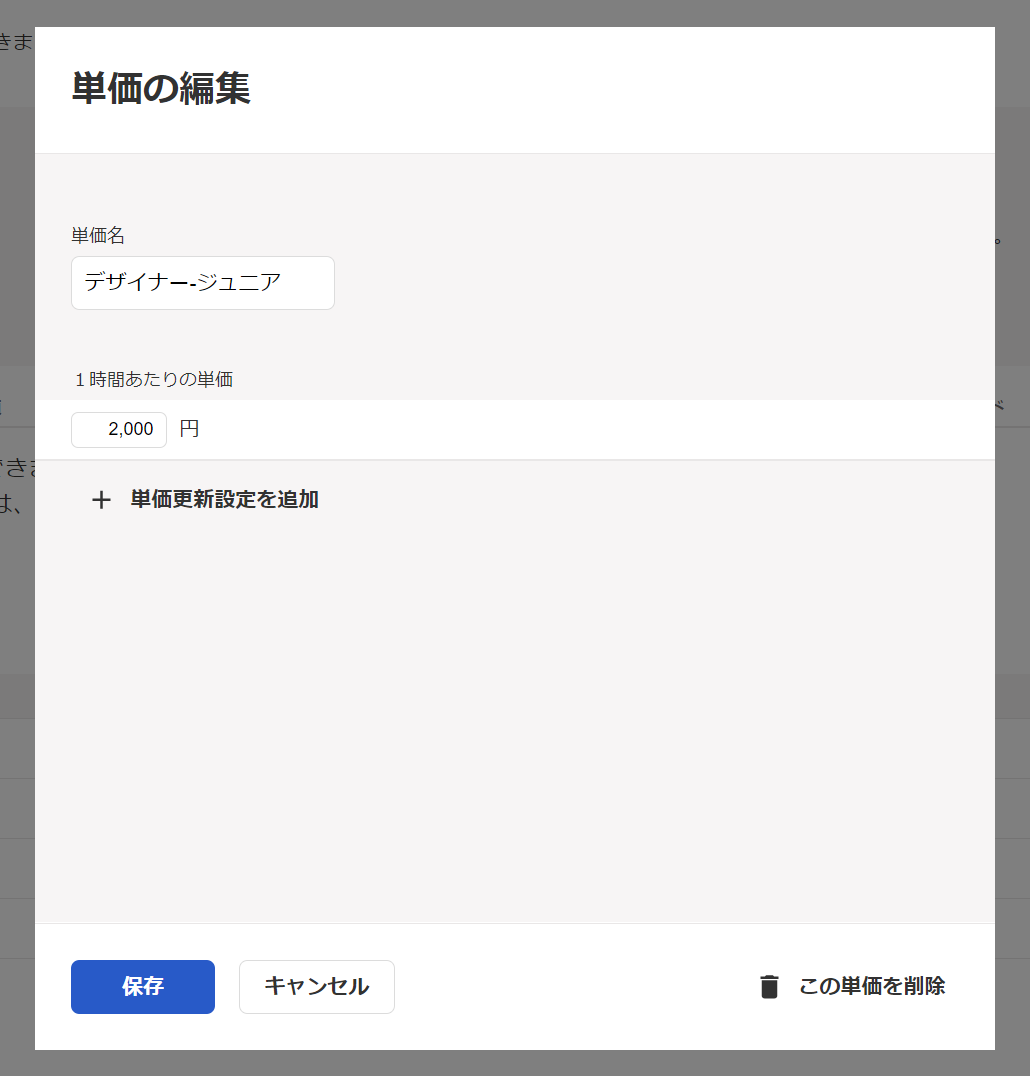This screenshot has height=1076, width=1030.
Task: Click the plus icon for rate update
Action: click(101, 500)
